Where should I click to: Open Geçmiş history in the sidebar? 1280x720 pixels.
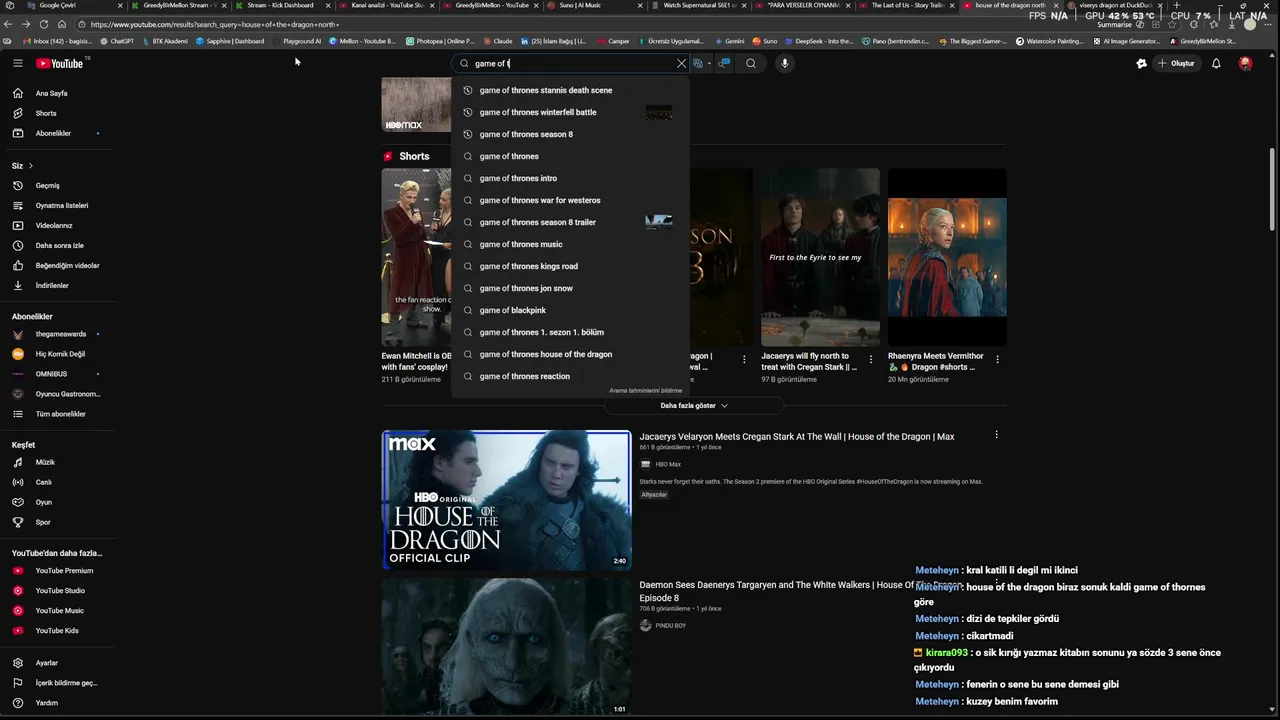point(48,185)
